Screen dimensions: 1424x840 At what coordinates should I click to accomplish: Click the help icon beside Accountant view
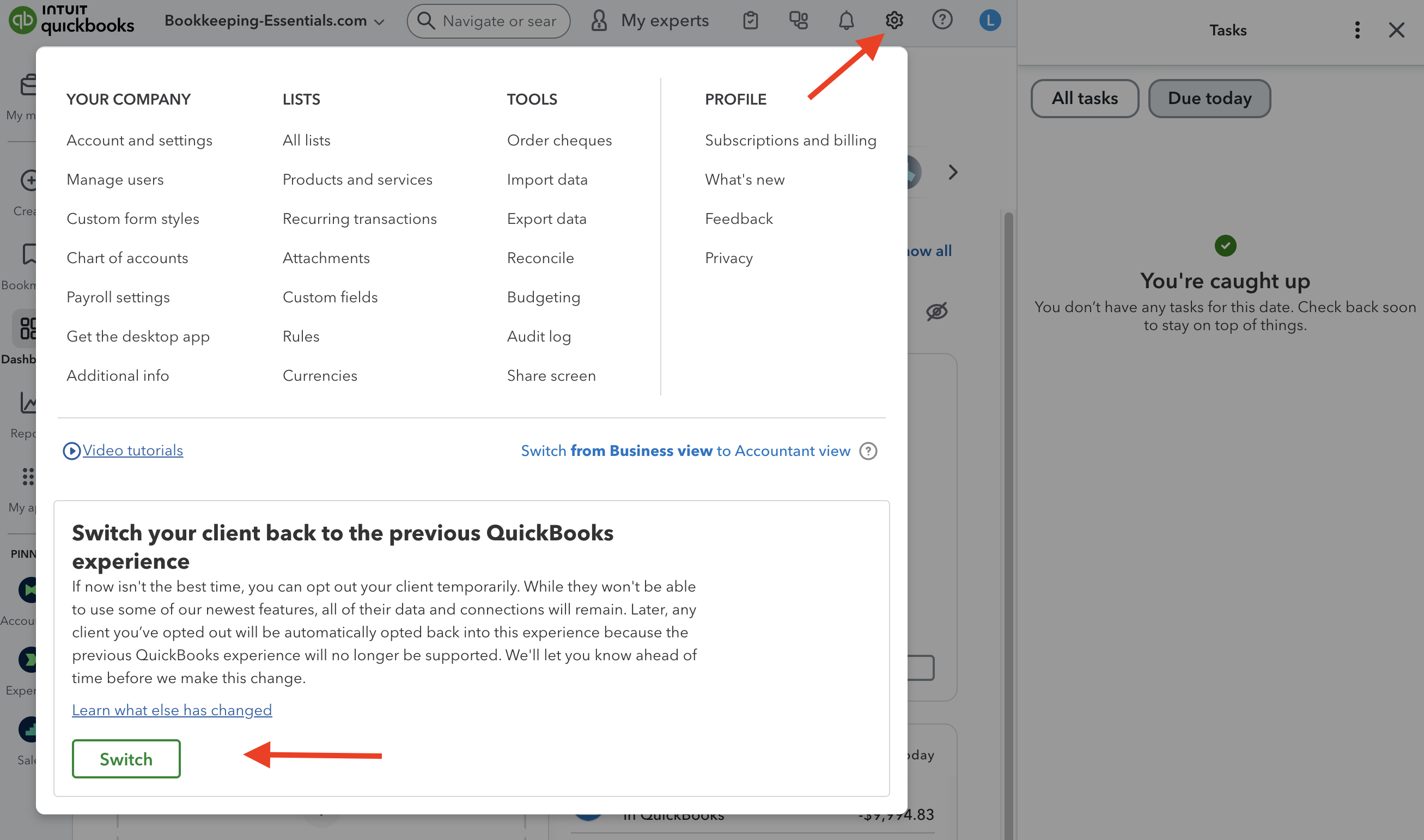(x=868, y=451)
